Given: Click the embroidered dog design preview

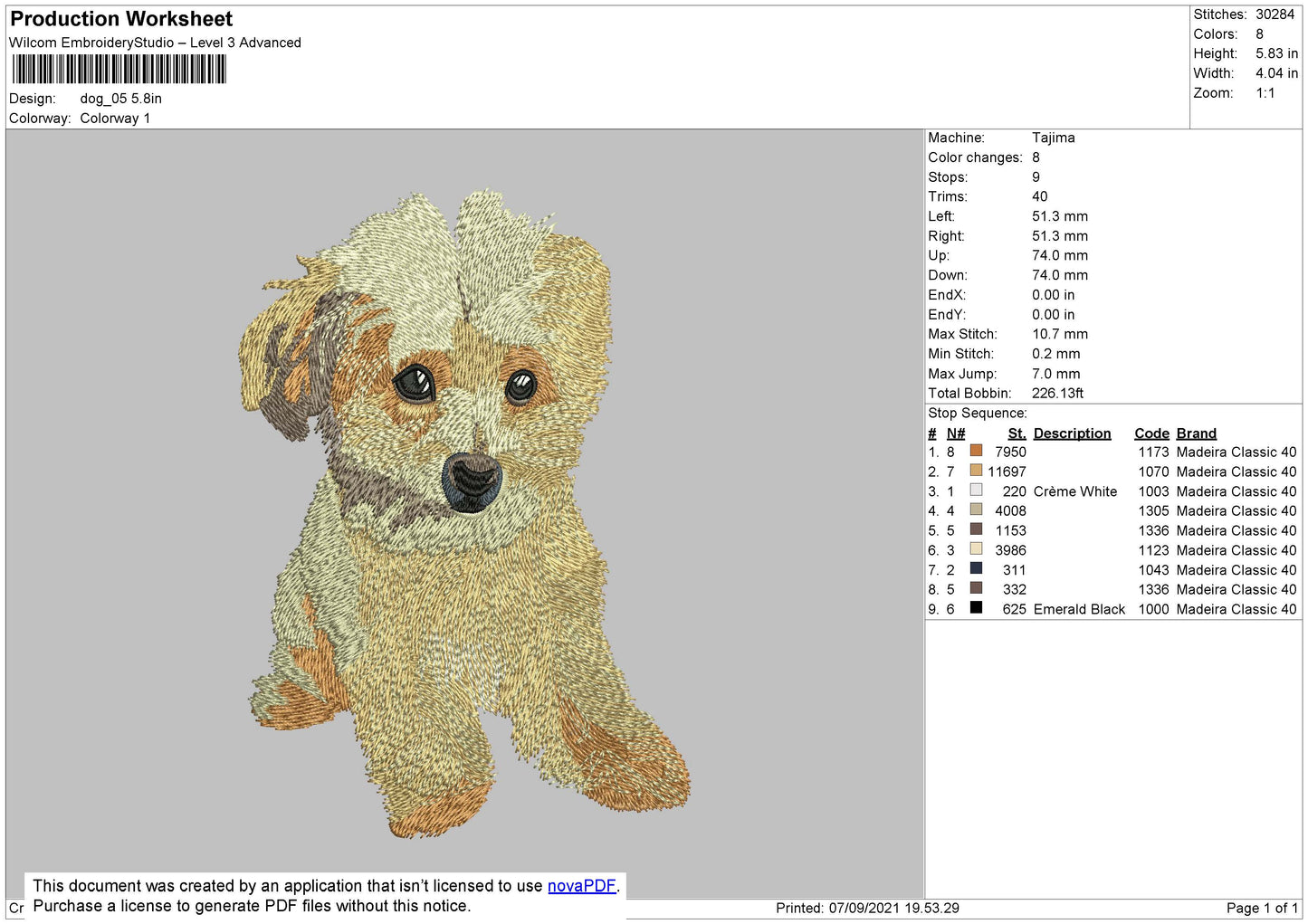Looking at the screenshot, I should tap(463, 512).
